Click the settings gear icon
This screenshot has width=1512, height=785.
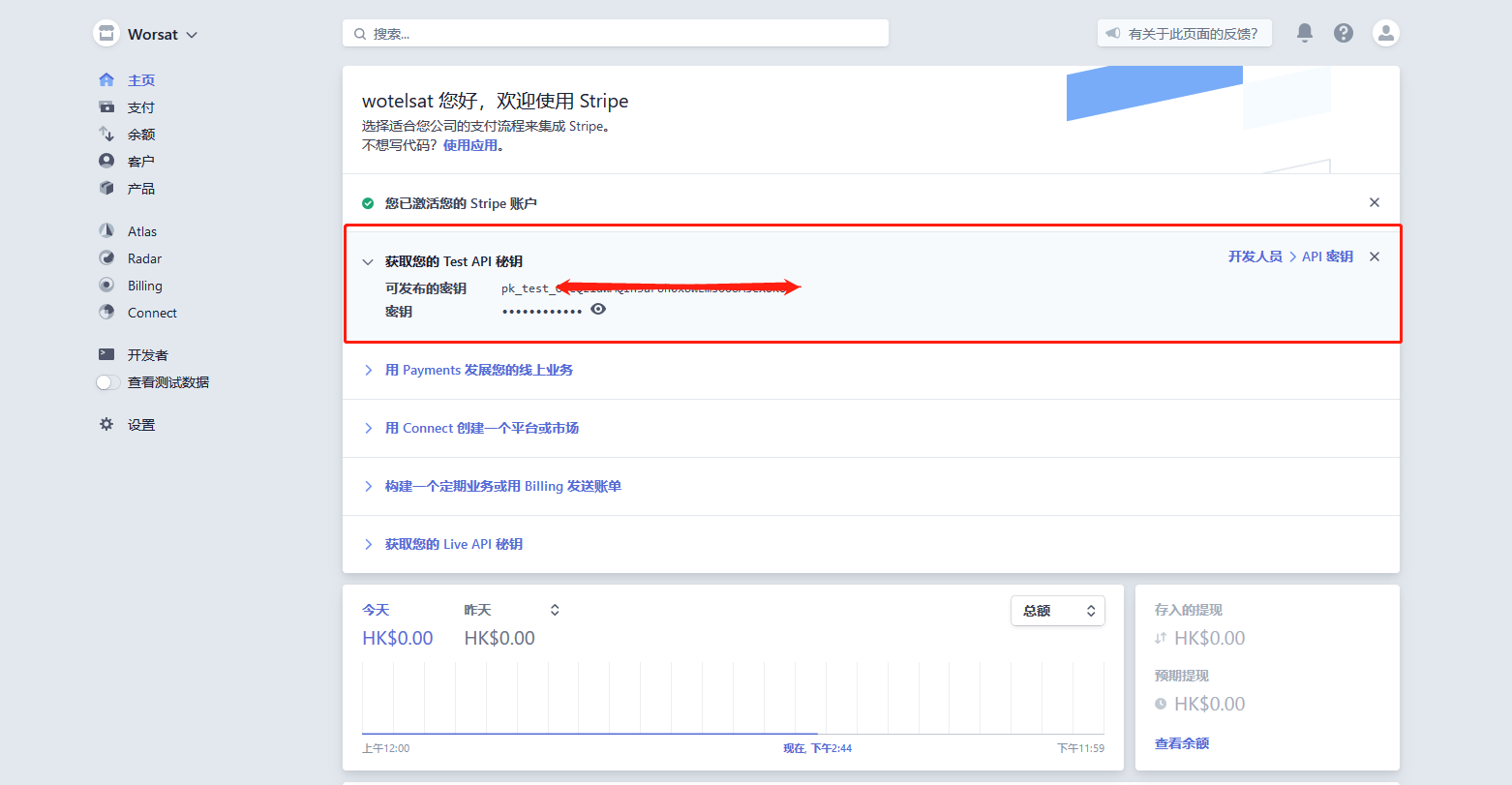tap(106, 424)
